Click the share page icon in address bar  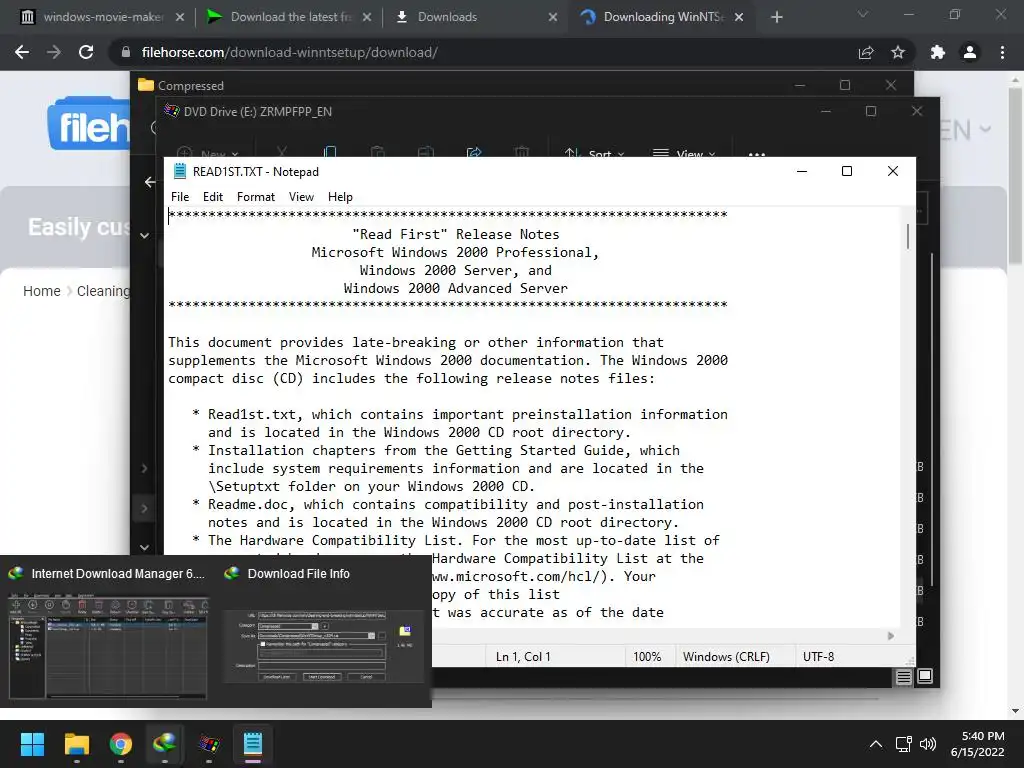click(866, 52)
